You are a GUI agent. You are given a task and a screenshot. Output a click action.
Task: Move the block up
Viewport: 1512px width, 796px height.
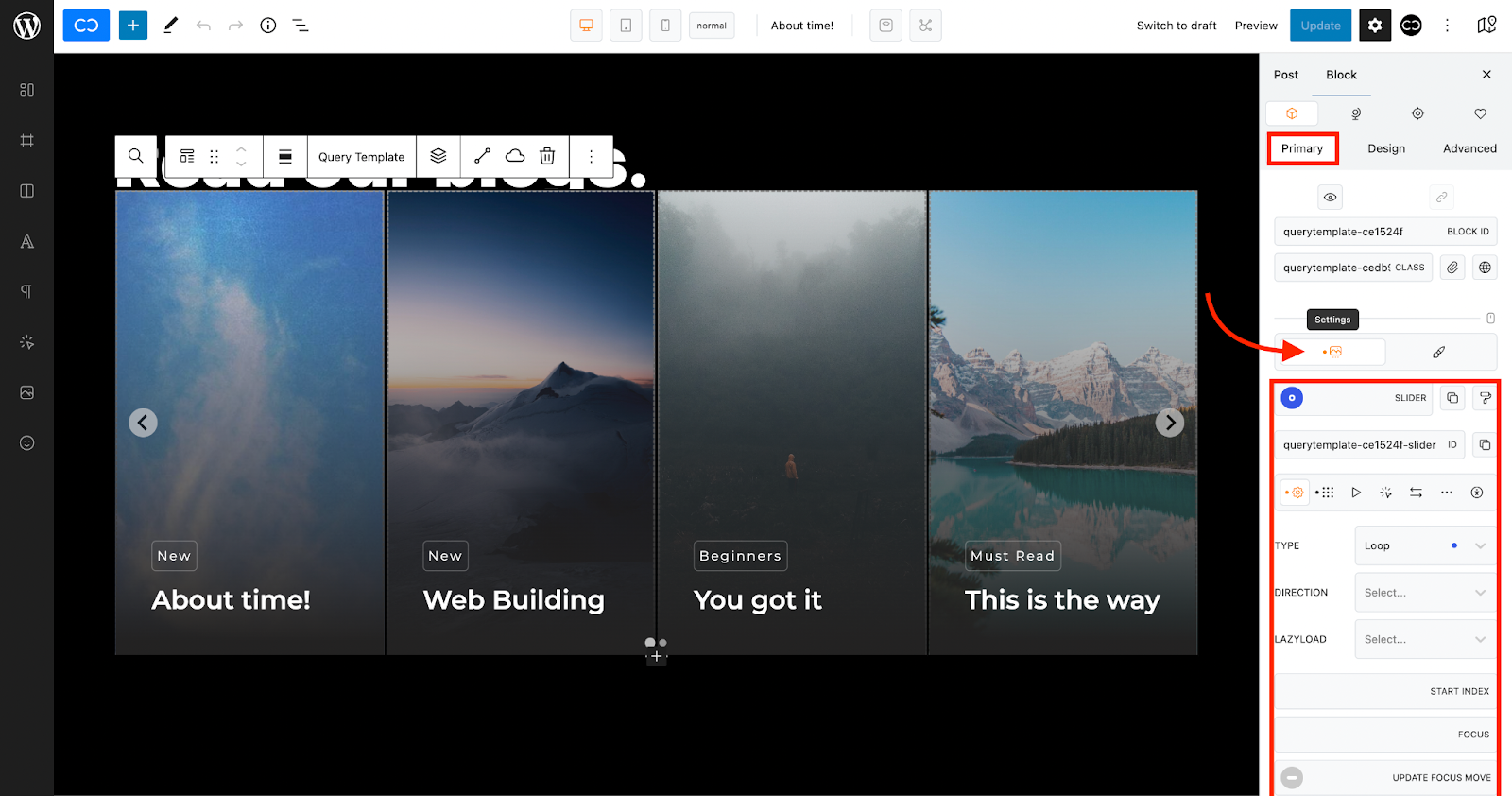241,149
